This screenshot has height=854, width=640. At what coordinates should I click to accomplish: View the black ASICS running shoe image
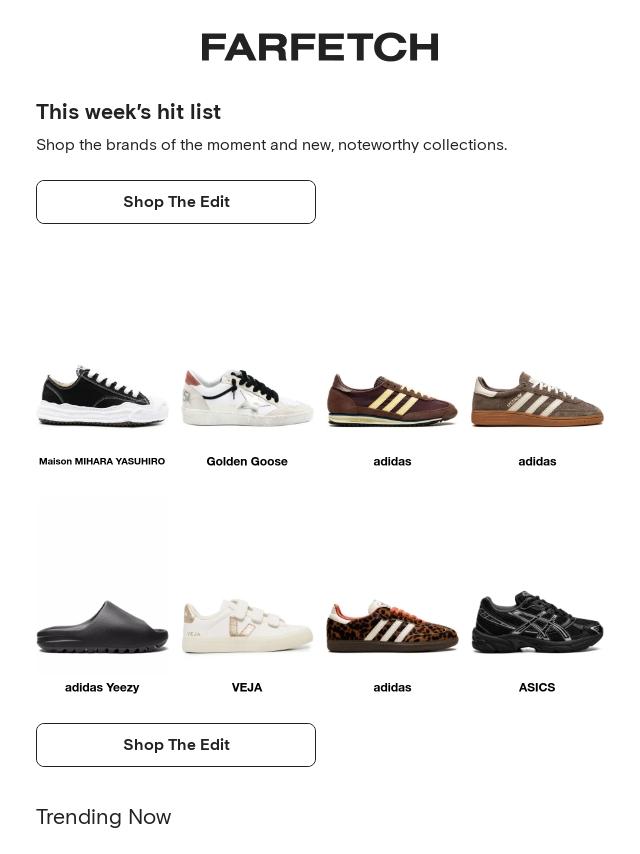tap(537, 622)
